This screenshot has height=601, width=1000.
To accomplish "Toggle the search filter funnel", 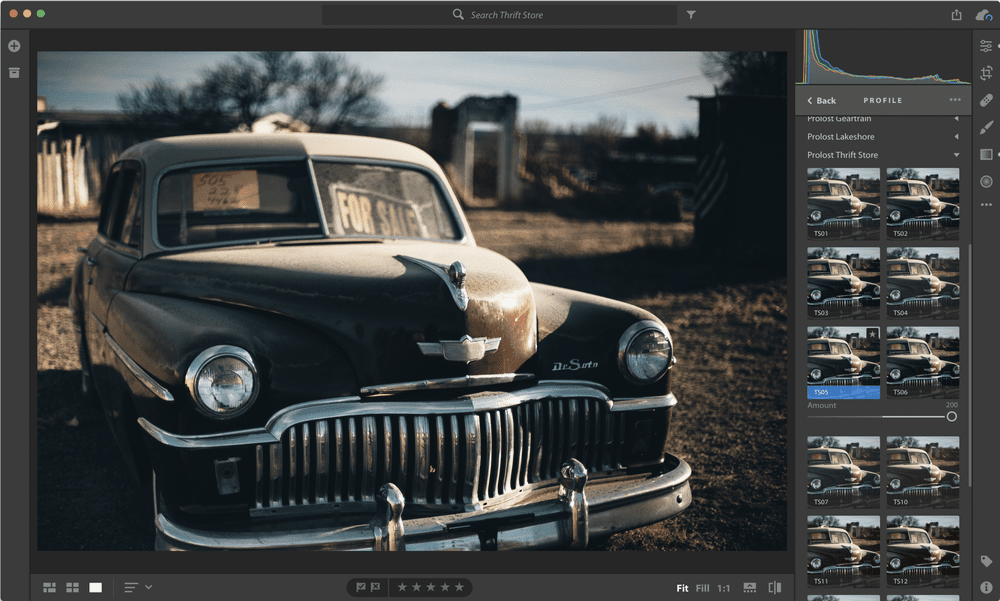I will (x=690, y=15).
